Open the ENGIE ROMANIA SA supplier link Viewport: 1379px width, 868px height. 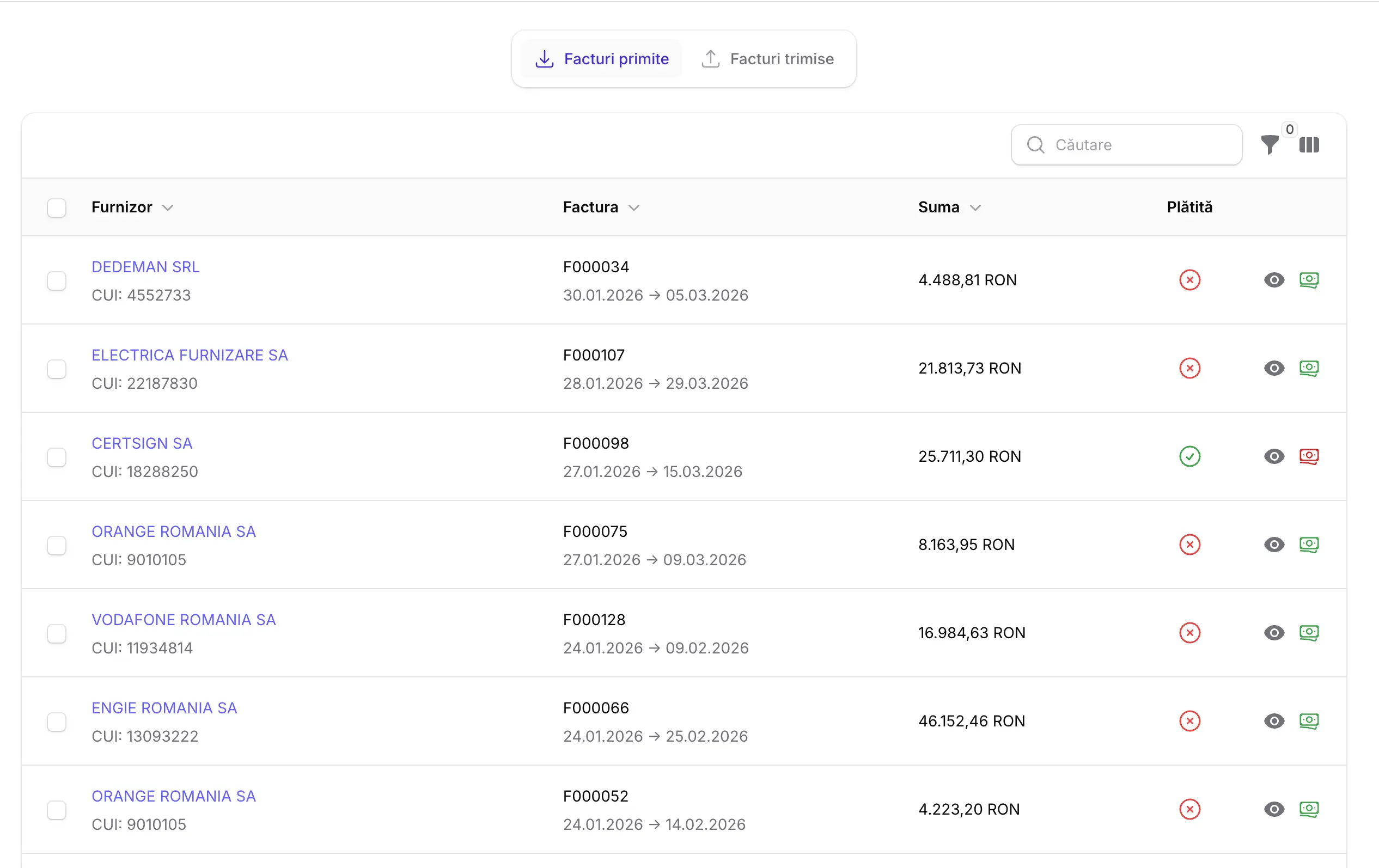click(164, 708)
